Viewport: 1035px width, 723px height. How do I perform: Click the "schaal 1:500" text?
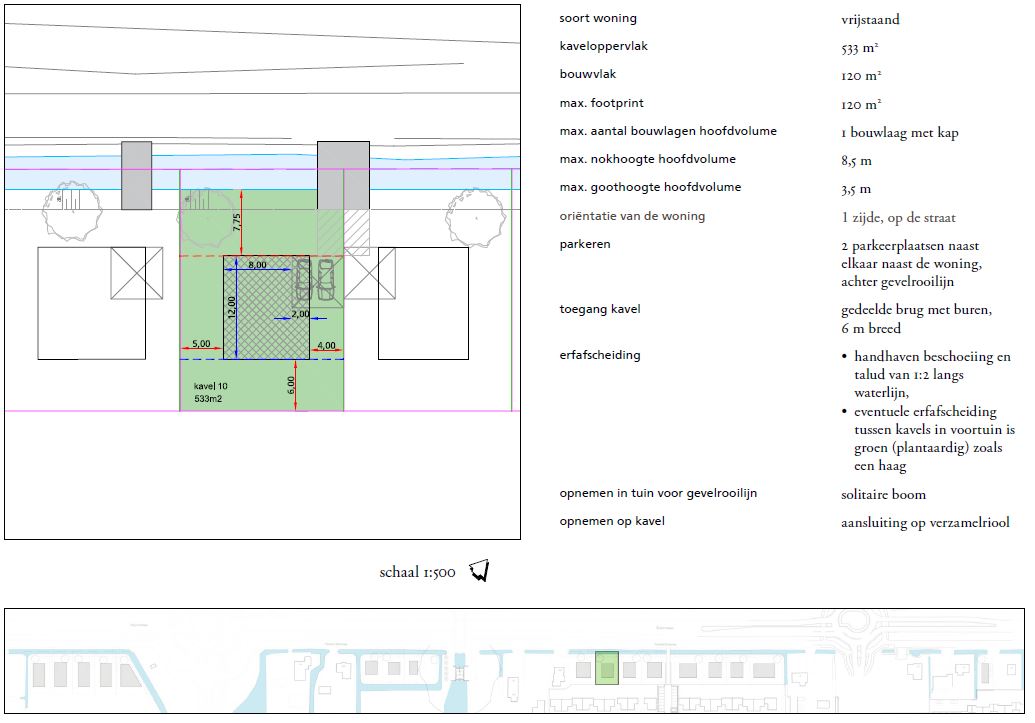point(417,573)
